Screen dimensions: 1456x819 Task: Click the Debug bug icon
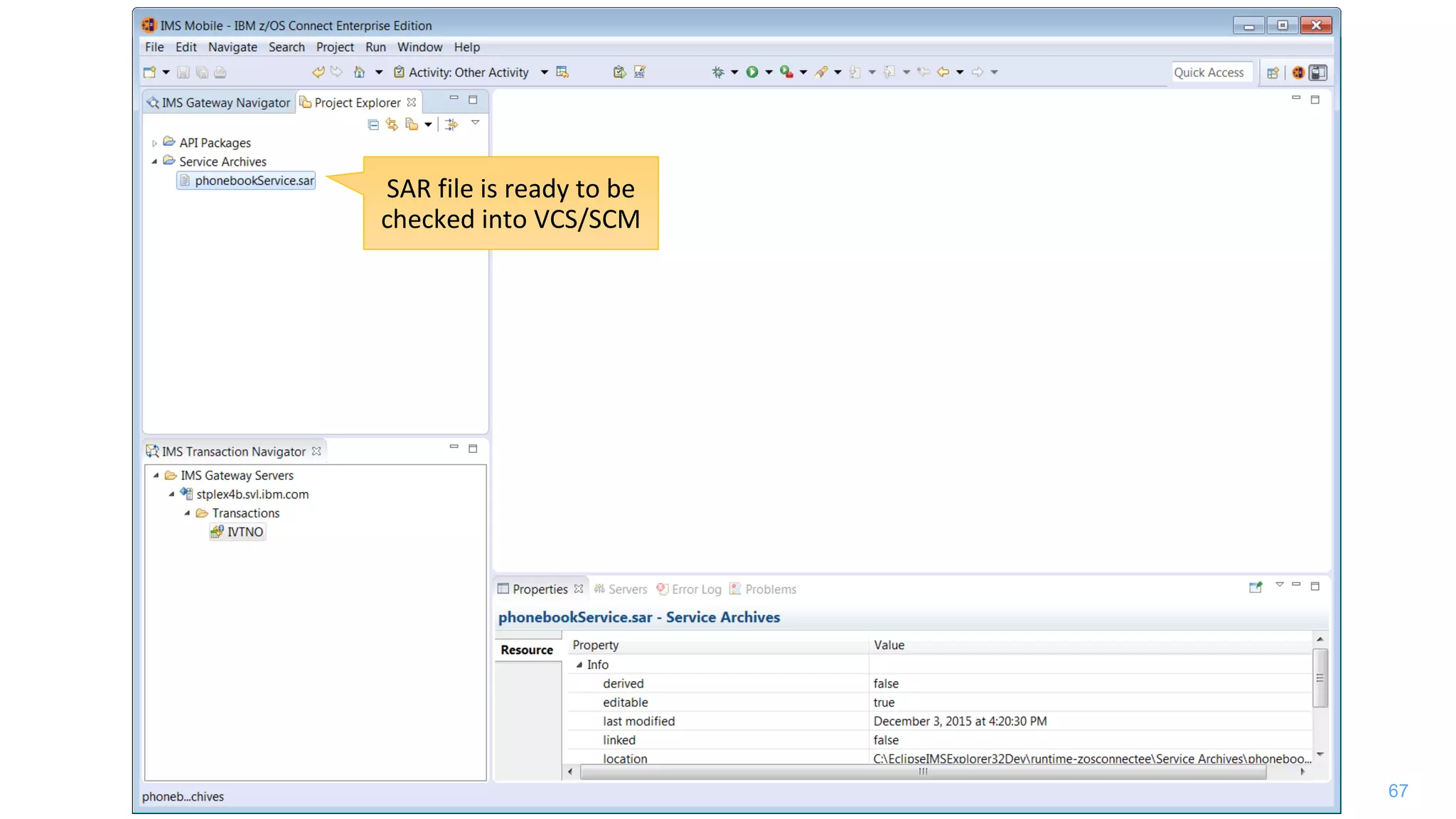coord(718,72)
